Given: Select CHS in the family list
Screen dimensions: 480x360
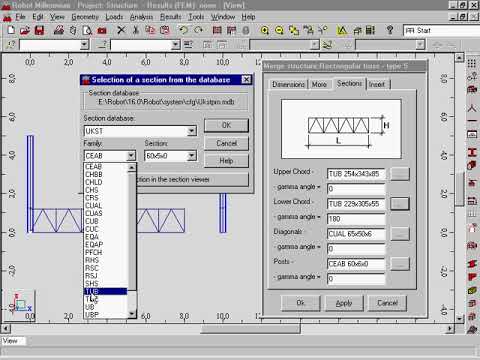Looking at the screenshot, I should tap(106, 190).
